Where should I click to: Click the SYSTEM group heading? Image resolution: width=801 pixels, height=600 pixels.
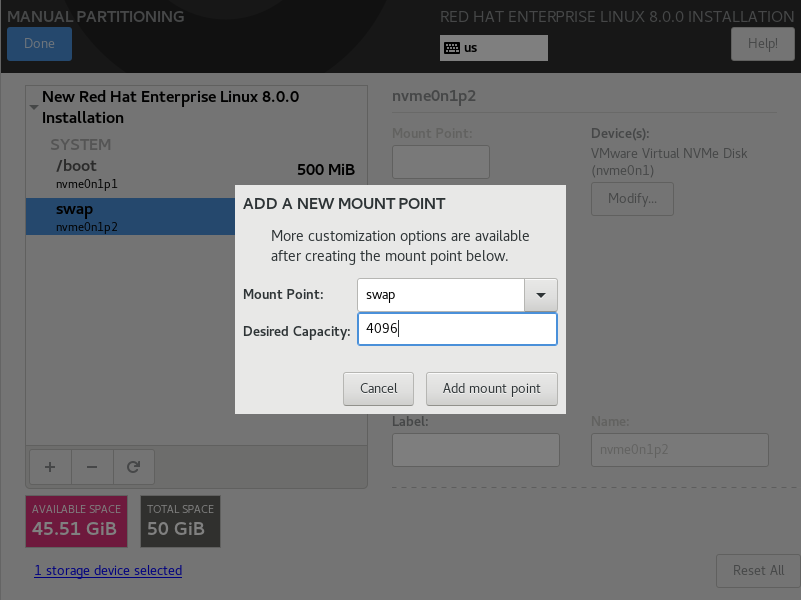pos(81,145)
